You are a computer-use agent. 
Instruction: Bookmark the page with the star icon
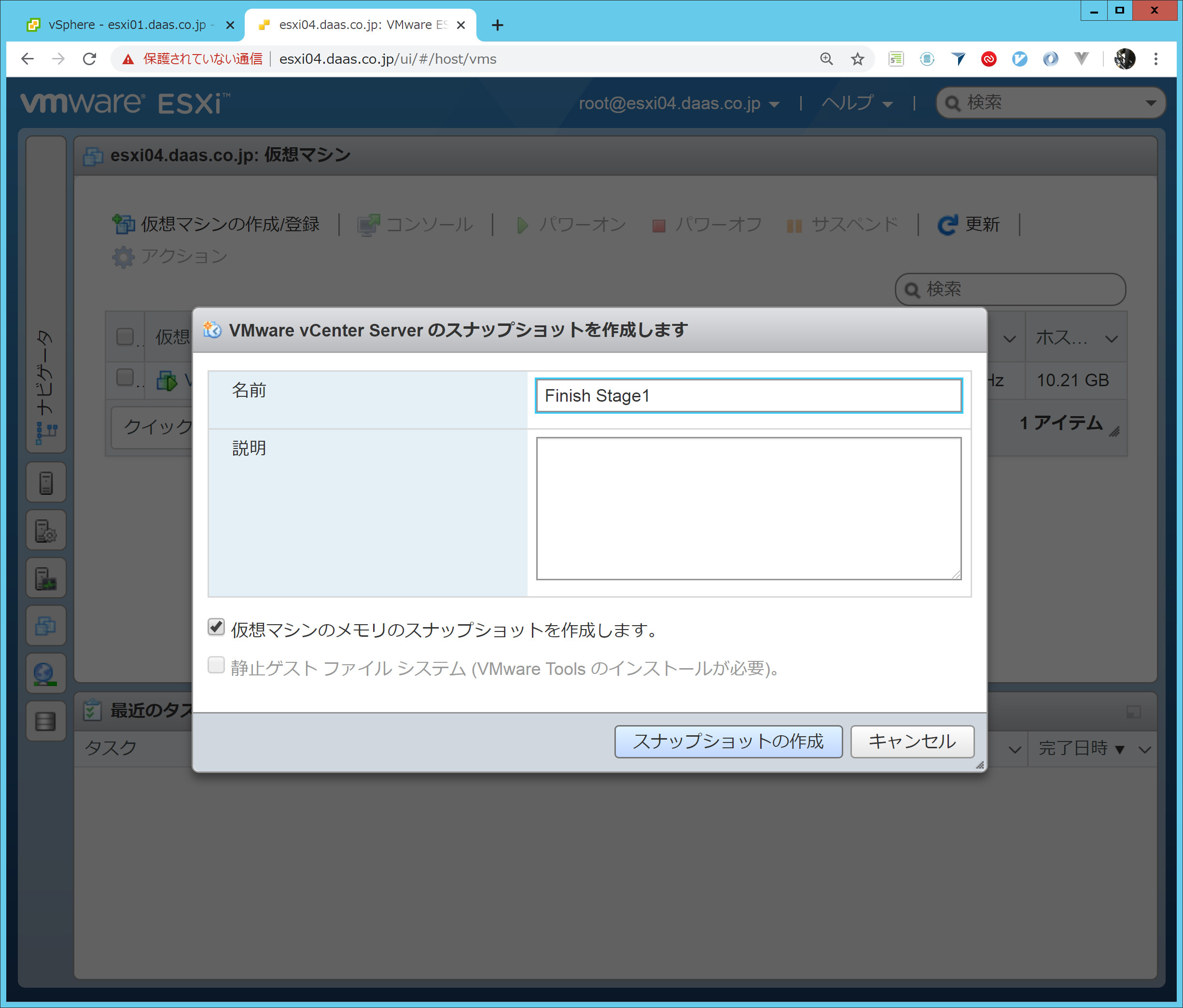858,59
